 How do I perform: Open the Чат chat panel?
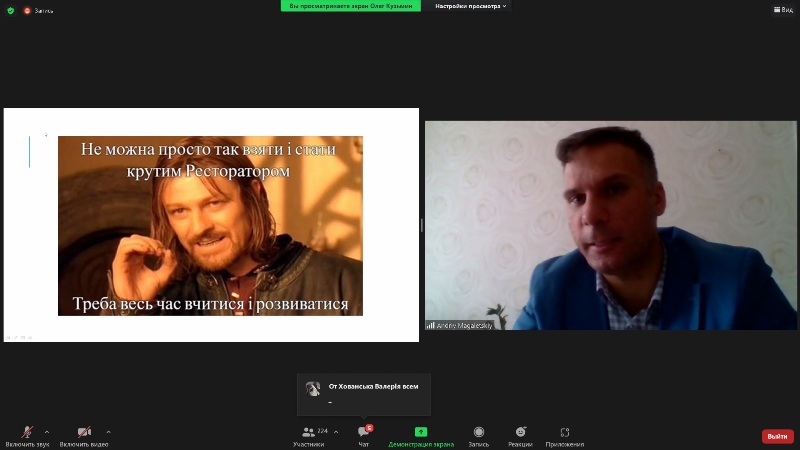click(364, 437)
